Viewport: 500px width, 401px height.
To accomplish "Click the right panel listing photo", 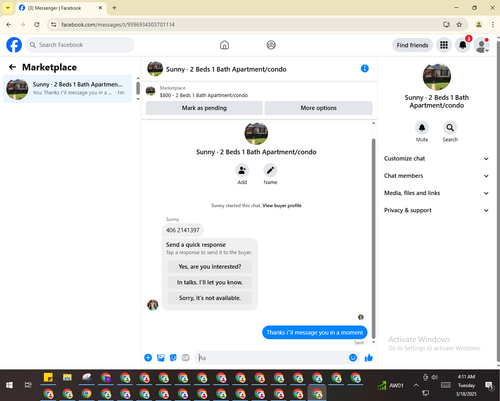I will [x=437, y=76].
